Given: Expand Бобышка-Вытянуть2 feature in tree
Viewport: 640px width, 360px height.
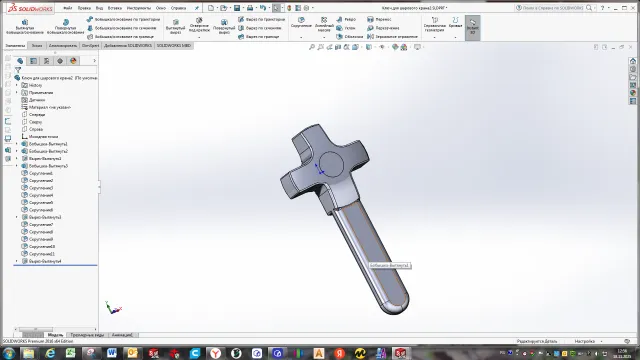Looking at the screenshot, I should (17, 151).
